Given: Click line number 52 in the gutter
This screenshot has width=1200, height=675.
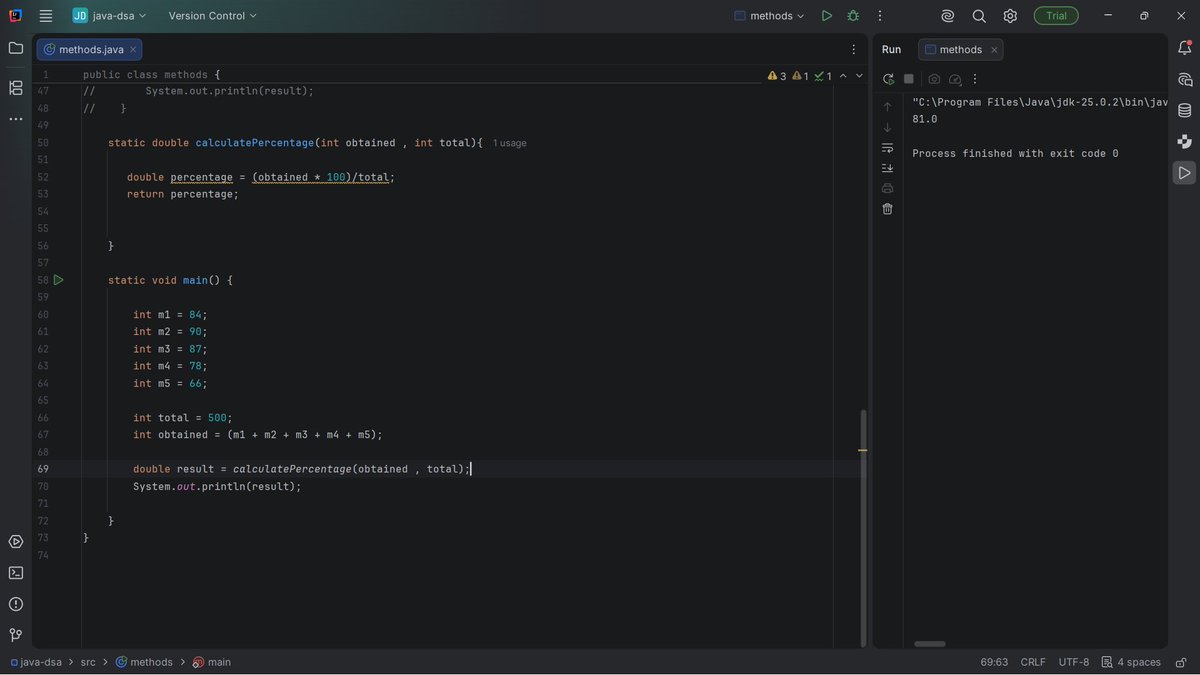Looking at the screenshot, I should pyautogui.click(x=43, y=177).
